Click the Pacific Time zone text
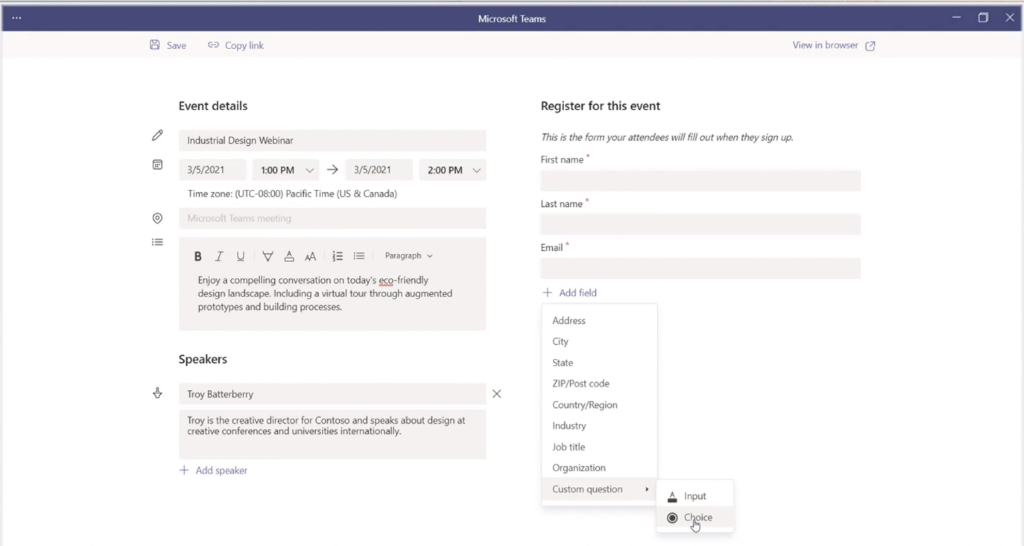The width and height of the screenshot is (1024, 546). click(293, 194)
